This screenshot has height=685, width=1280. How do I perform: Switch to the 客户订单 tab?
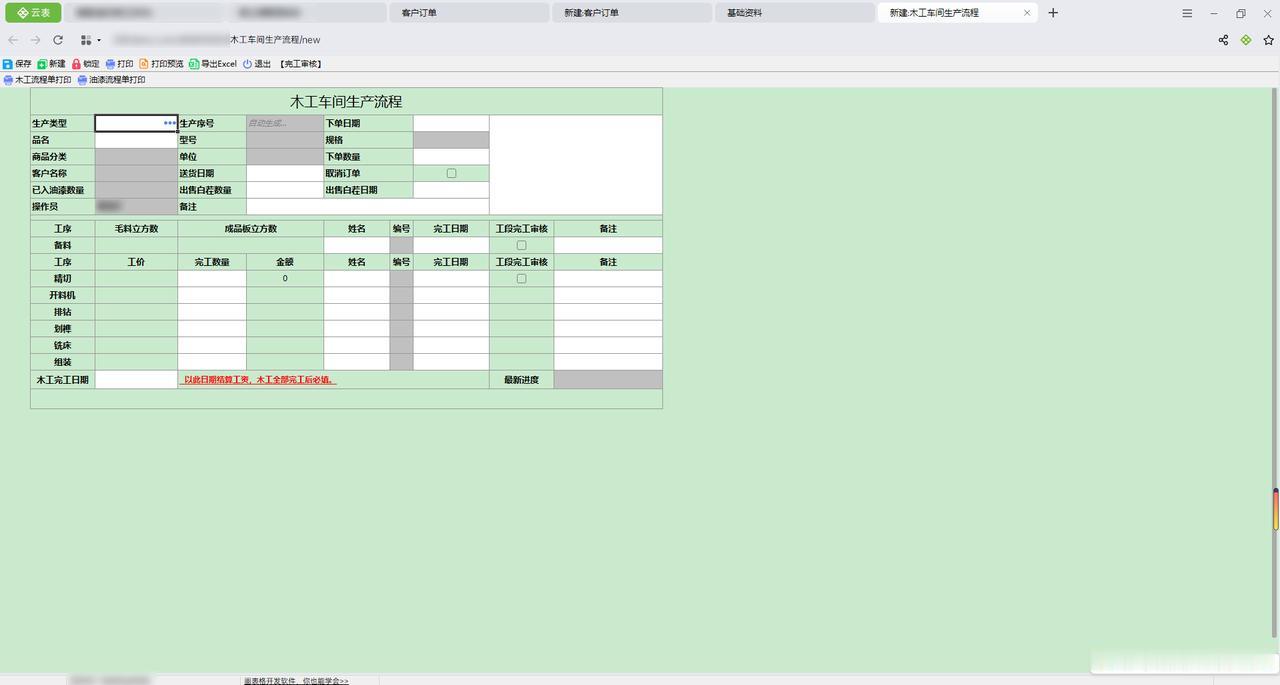tap(468, 13)
